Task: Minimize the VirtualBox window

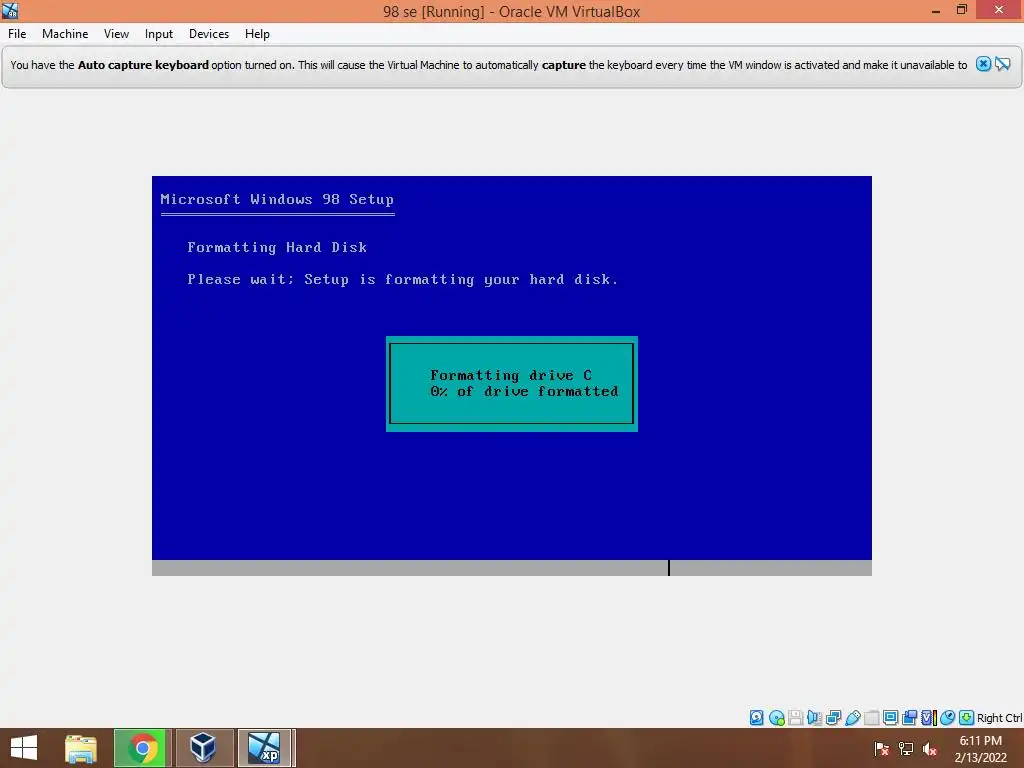Action: 936,10
